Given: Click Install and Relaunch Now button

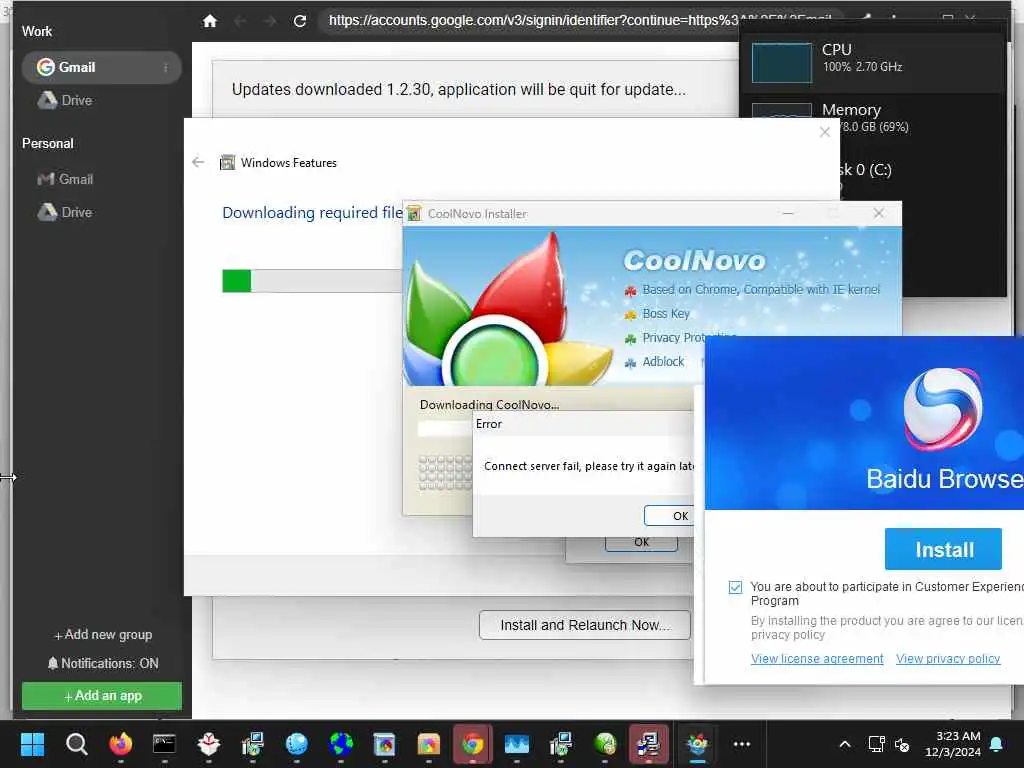Looking at the screenshot, I should [584, 625].
